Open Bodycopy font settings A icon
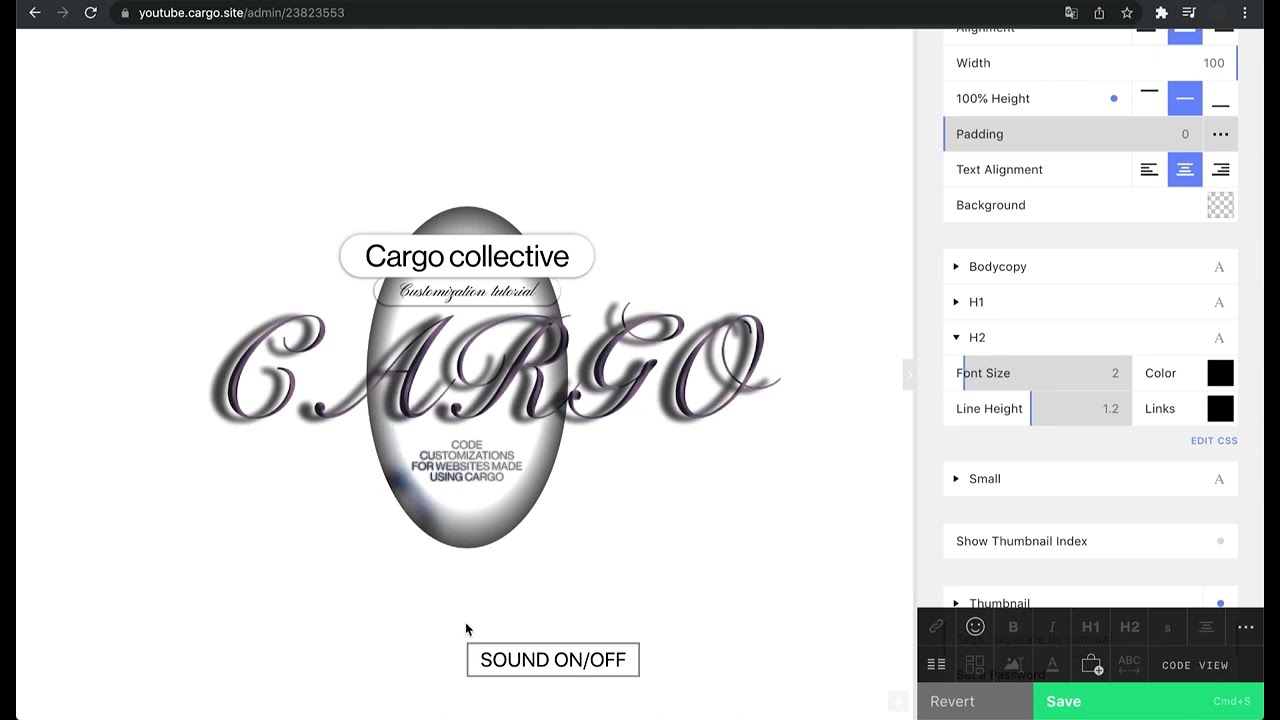Viewport: 1280px width, 720px height. pyautogui.click(x=1219, y=267)
